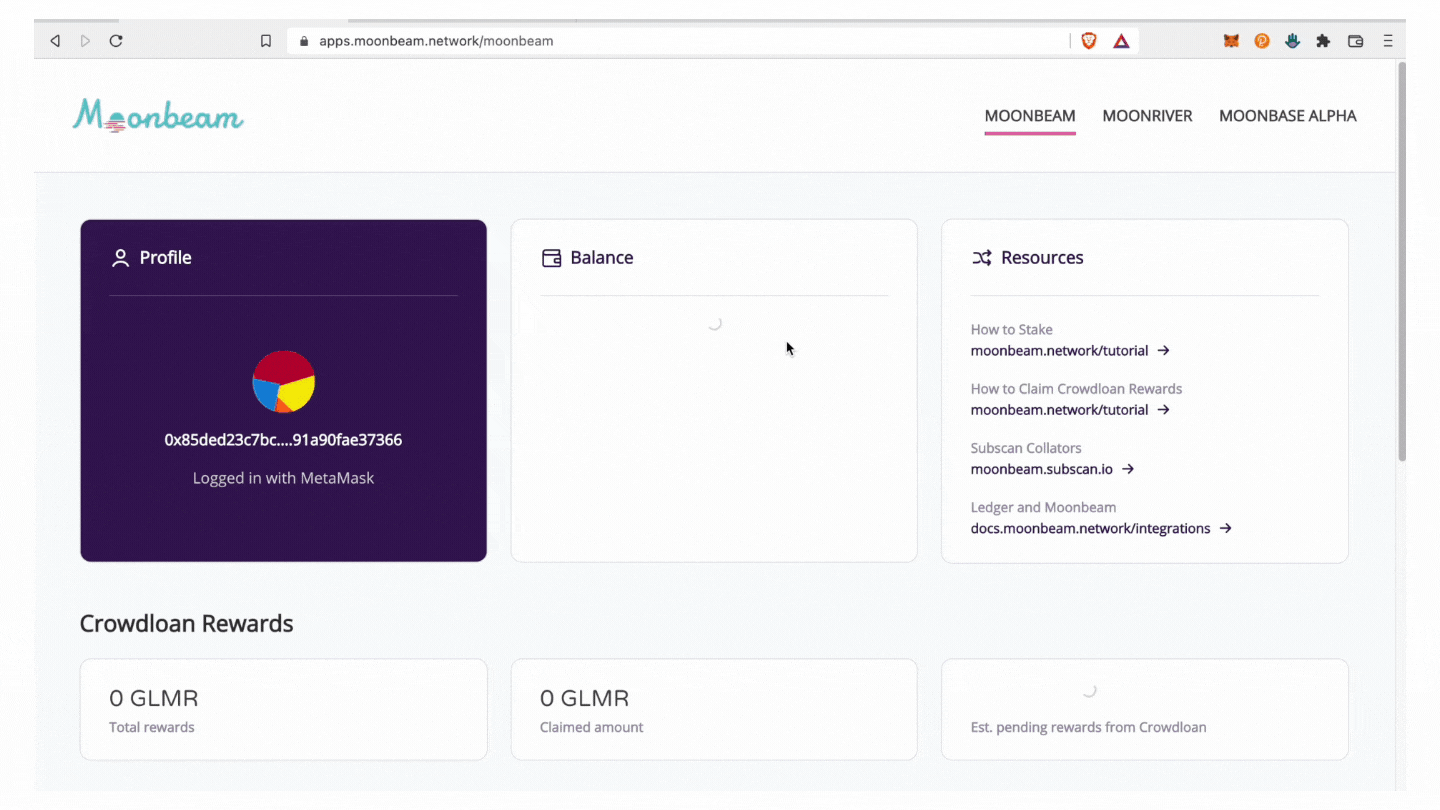Click the arrow beside the Crowdloan Rewards tutorial link
1440x810 pixels.
[x=1163, y=410]
